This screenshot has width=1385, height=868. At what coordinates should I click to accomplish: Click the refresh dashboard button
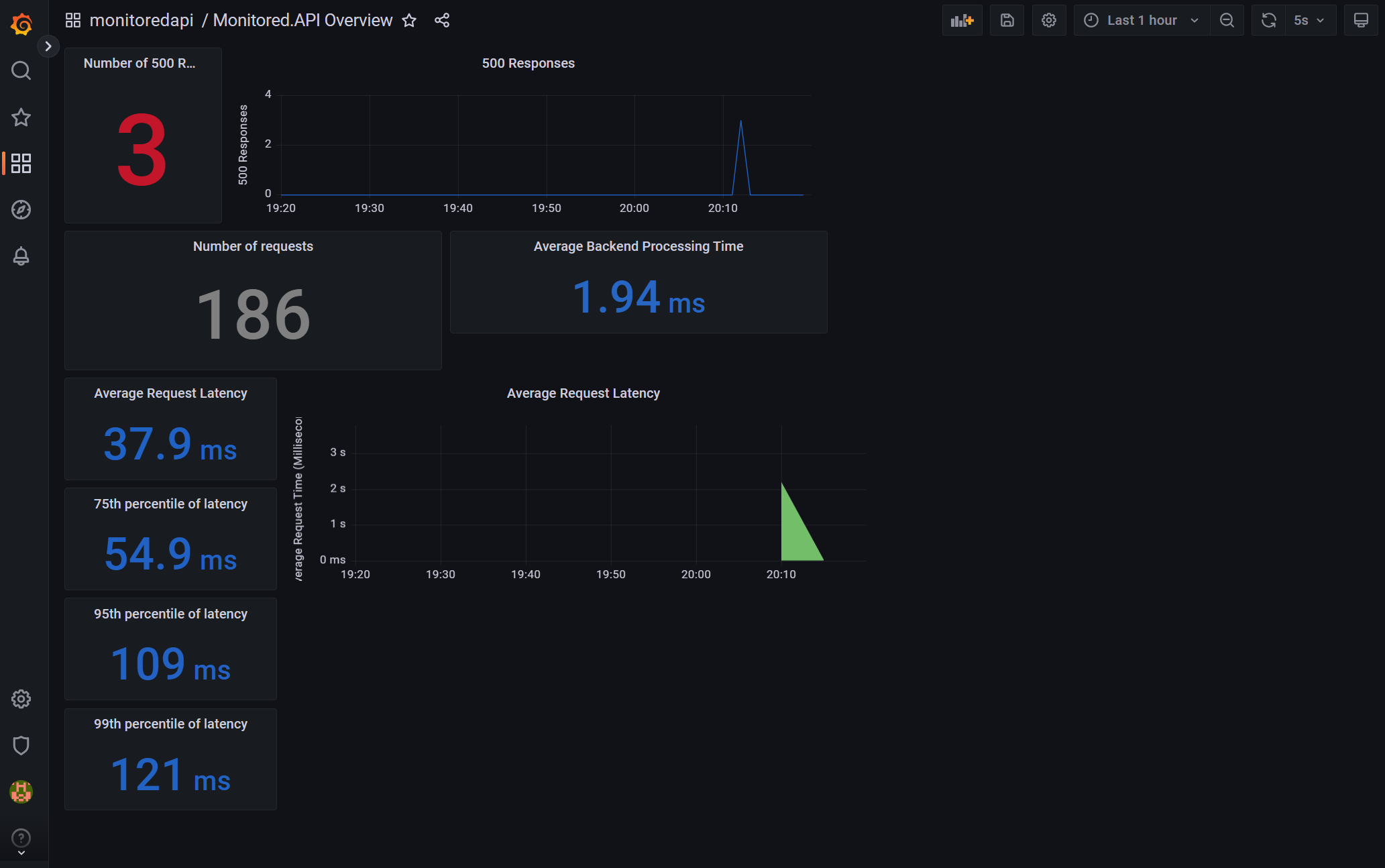tap(1268, 20)
